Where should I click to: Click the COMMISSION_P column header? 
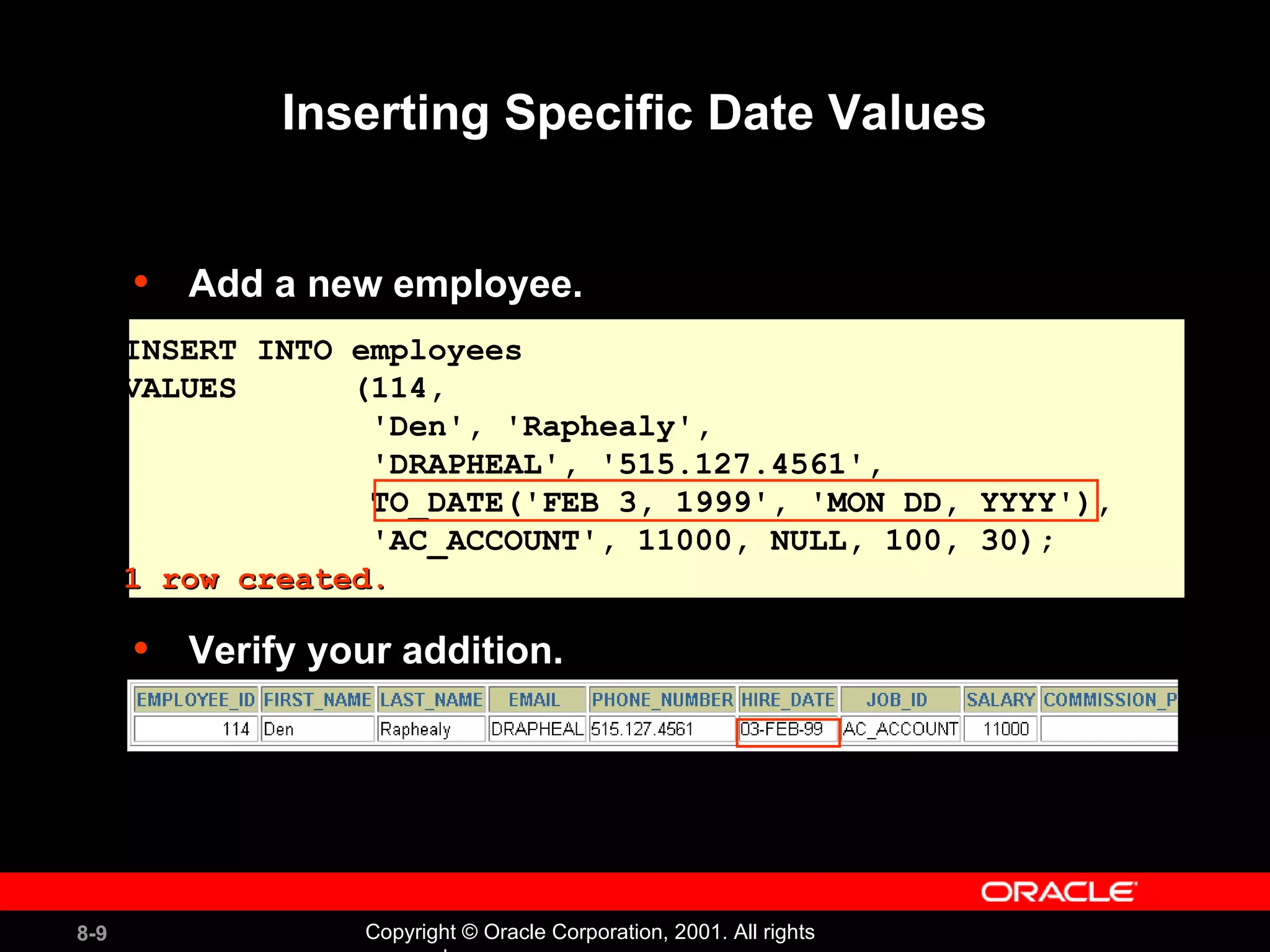[x=1109, y=700]
